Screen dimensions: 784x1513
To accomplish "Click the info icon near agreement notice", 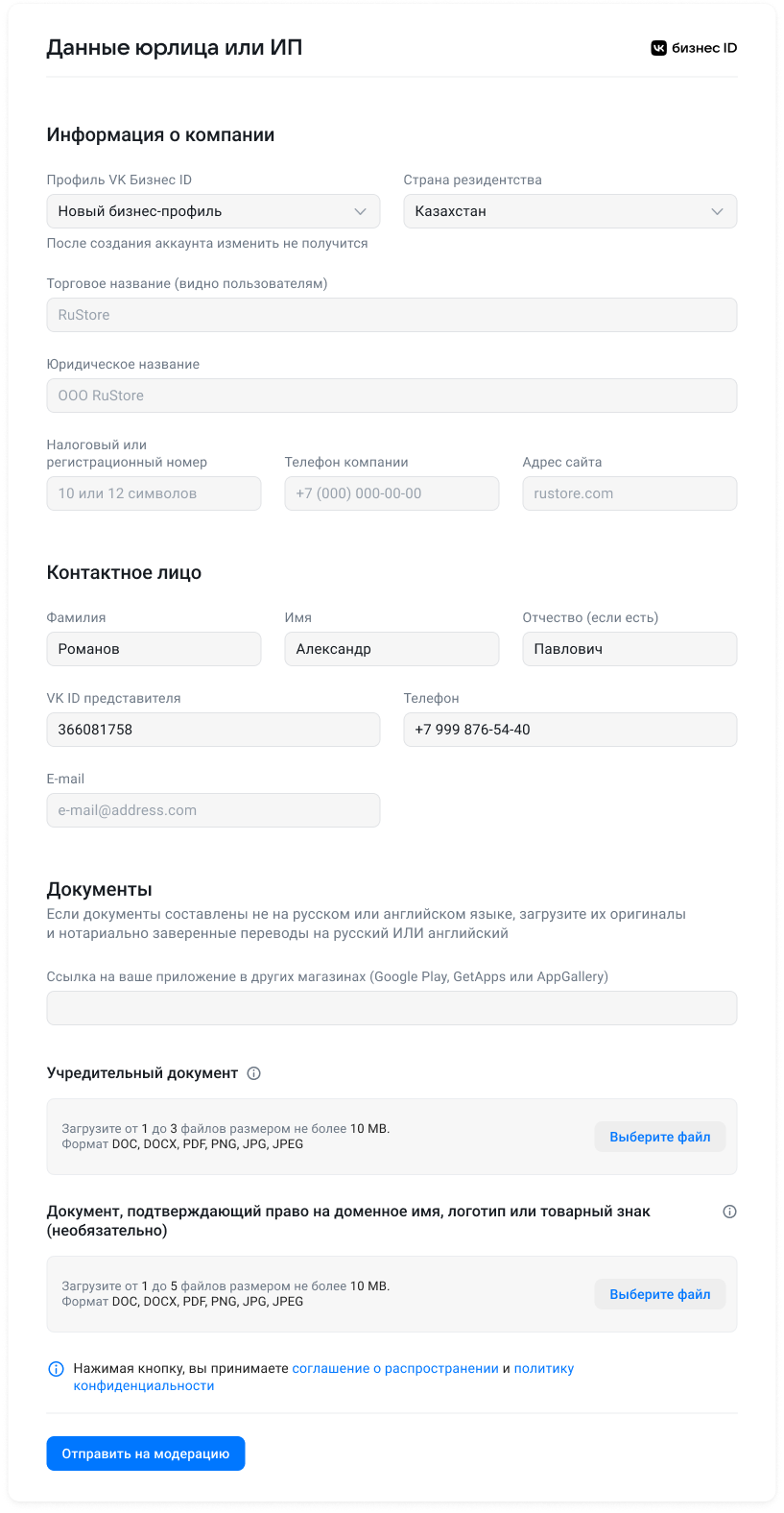I will coord(56,1369).
